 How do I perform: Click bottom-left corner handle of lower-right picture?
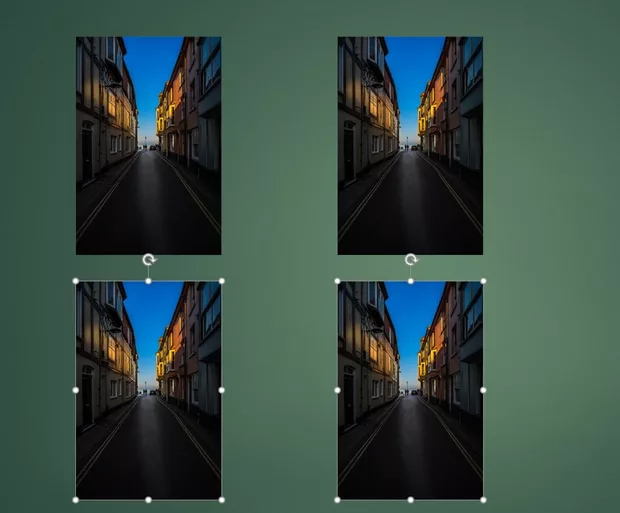pyautogui.click(x=338, y=500)
